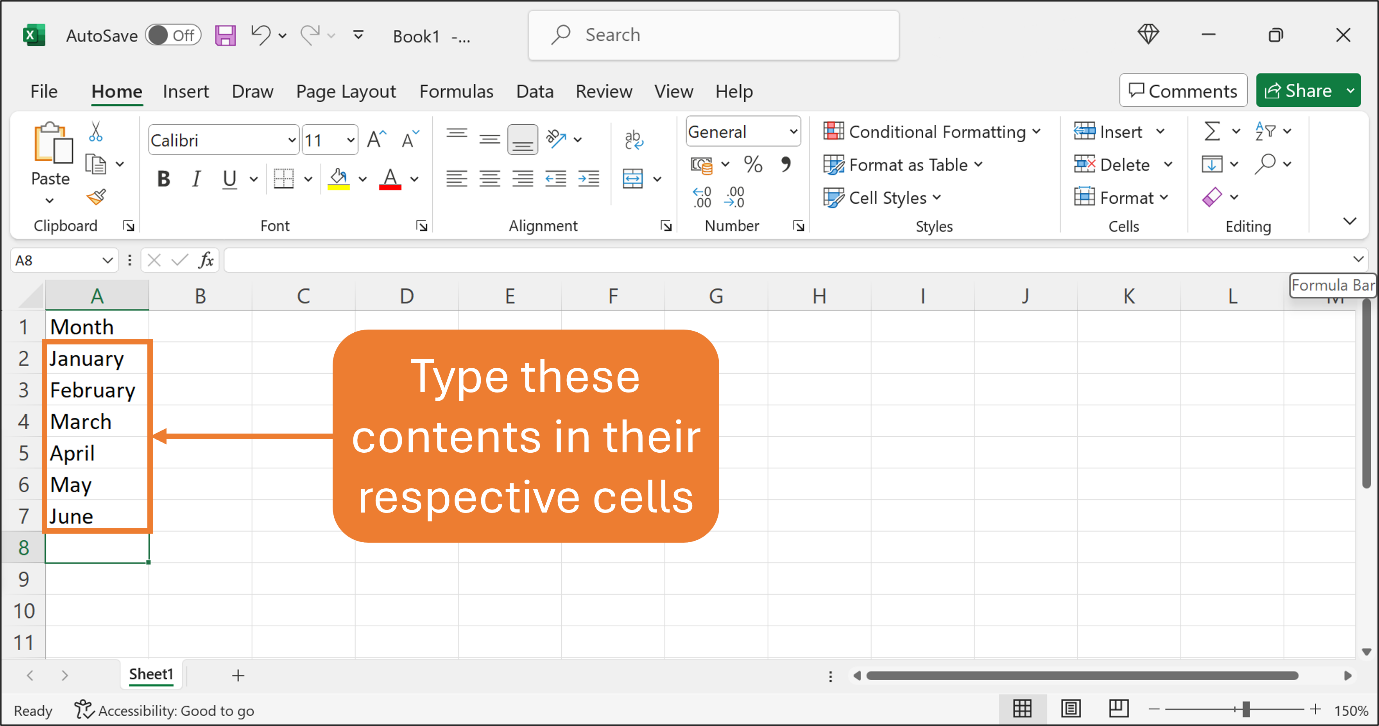Image resolution: width=1379 pixels, height=726 pixels.
Task: Center text horizontally
Action: 489,179
